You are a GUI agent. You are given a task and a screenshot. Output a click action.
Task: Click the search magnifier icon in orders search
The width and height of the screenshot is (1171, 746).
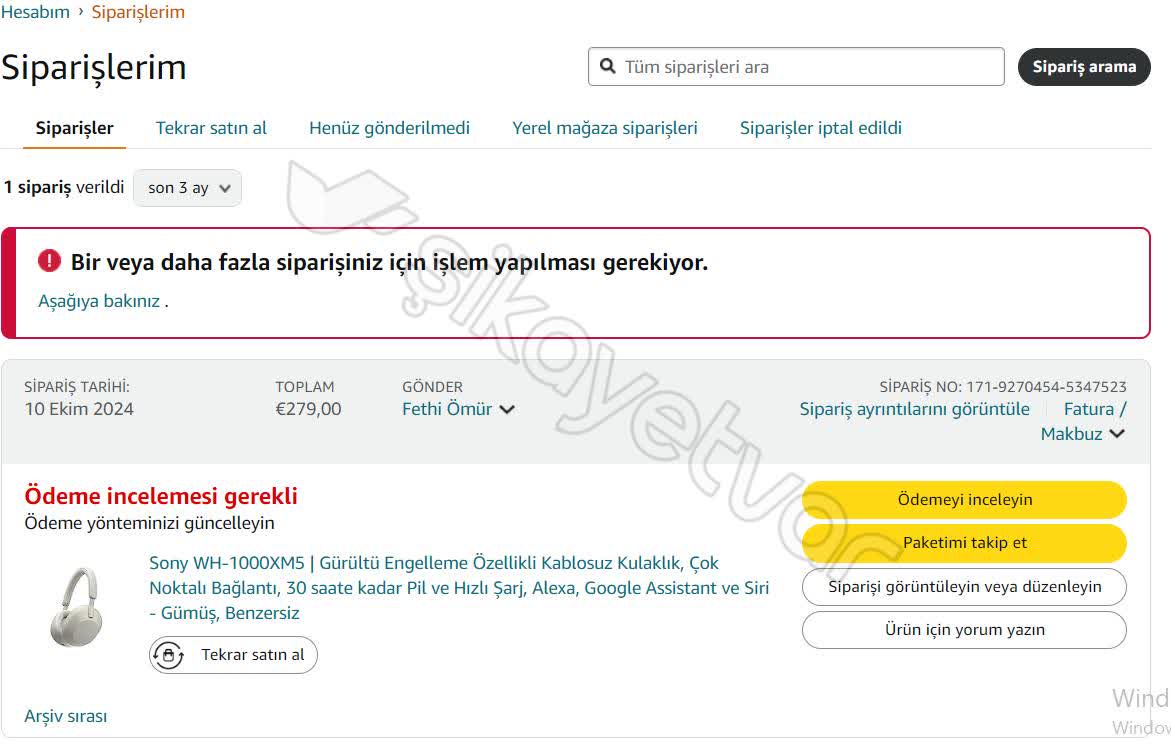608,66
